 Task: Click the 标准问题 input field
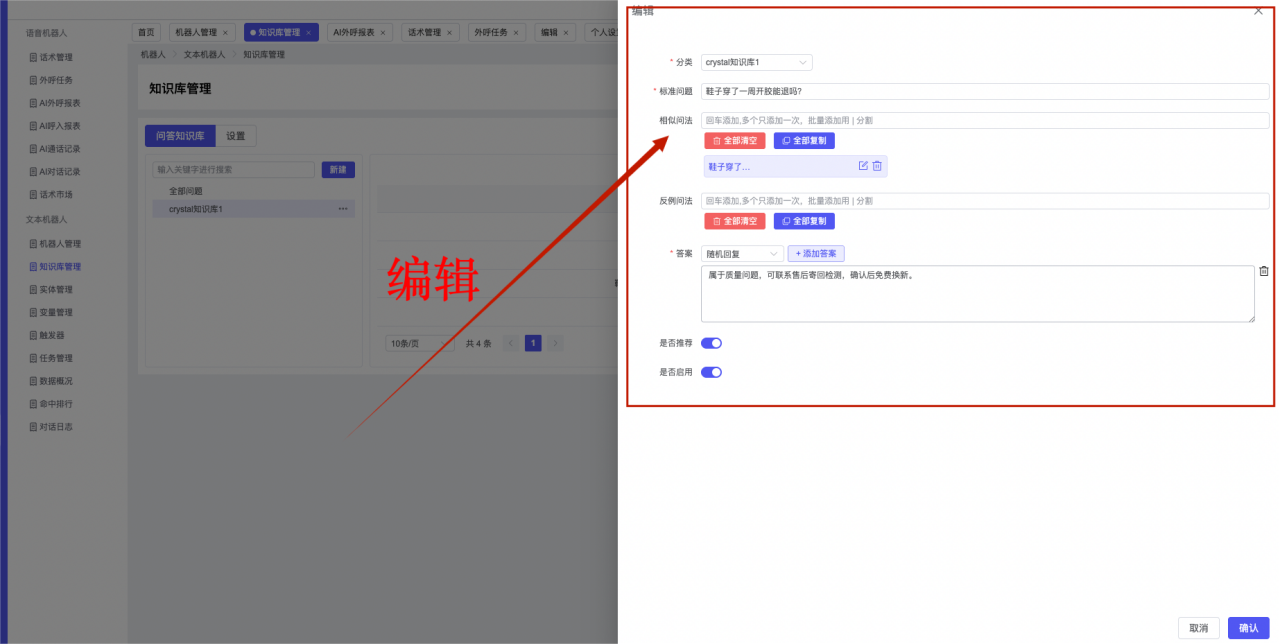[x=985, y=91]
